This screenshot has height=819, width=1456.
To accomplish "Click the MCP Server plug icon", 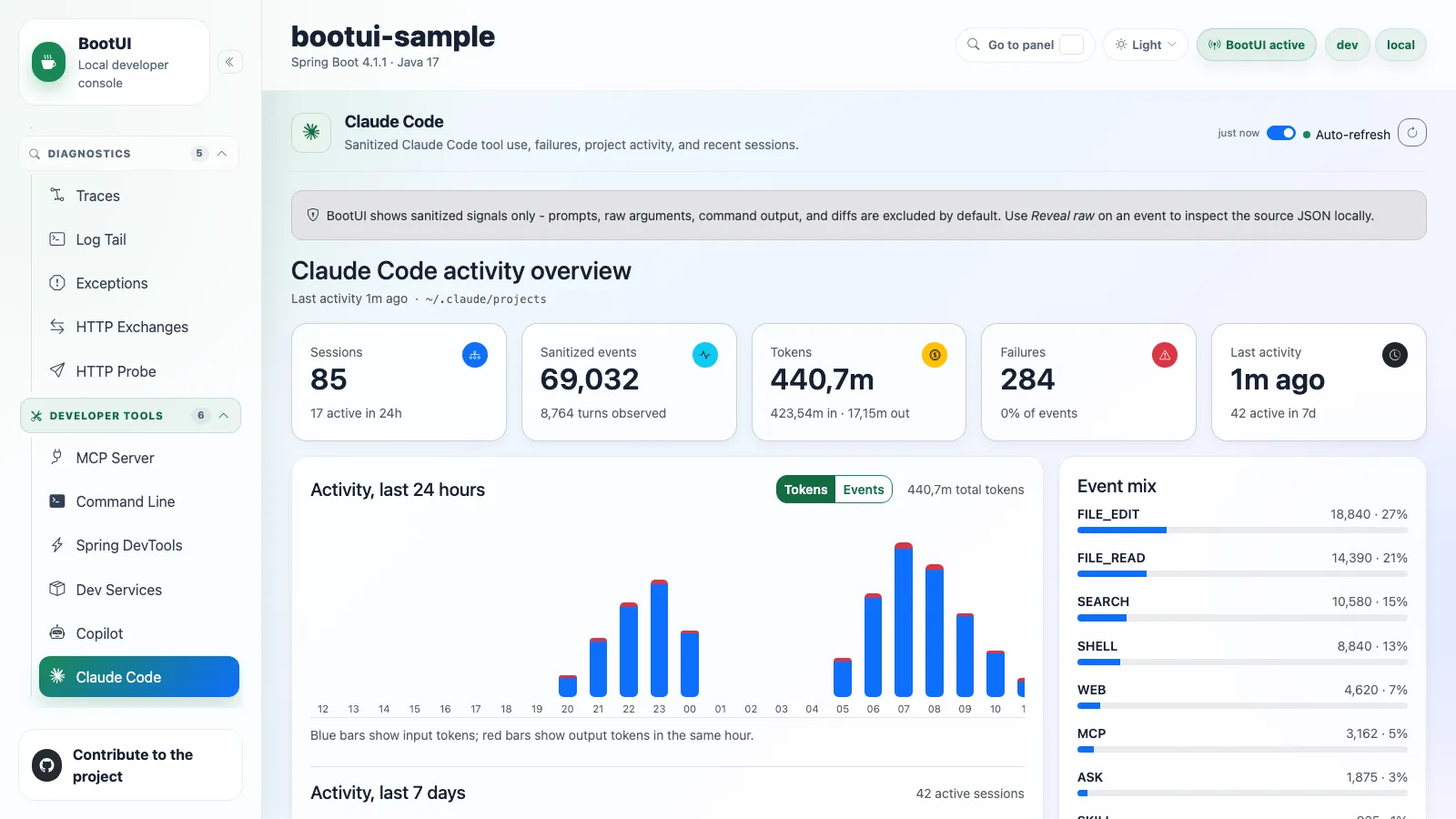I will pyautogui.click(x=57, y=457).
